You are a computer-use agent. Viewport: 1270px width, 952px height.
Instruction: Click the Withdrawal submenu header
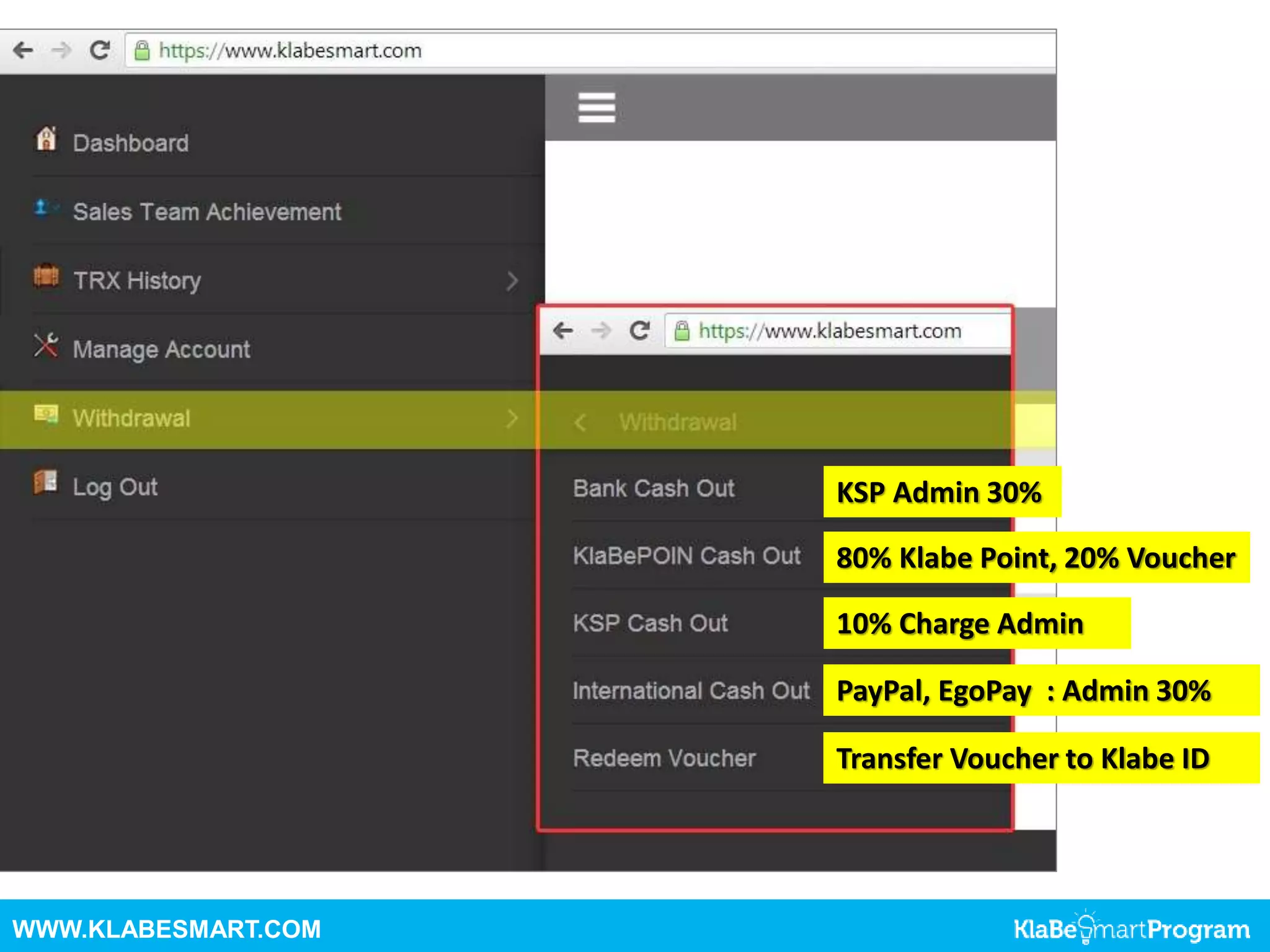[x=678, y=423]
